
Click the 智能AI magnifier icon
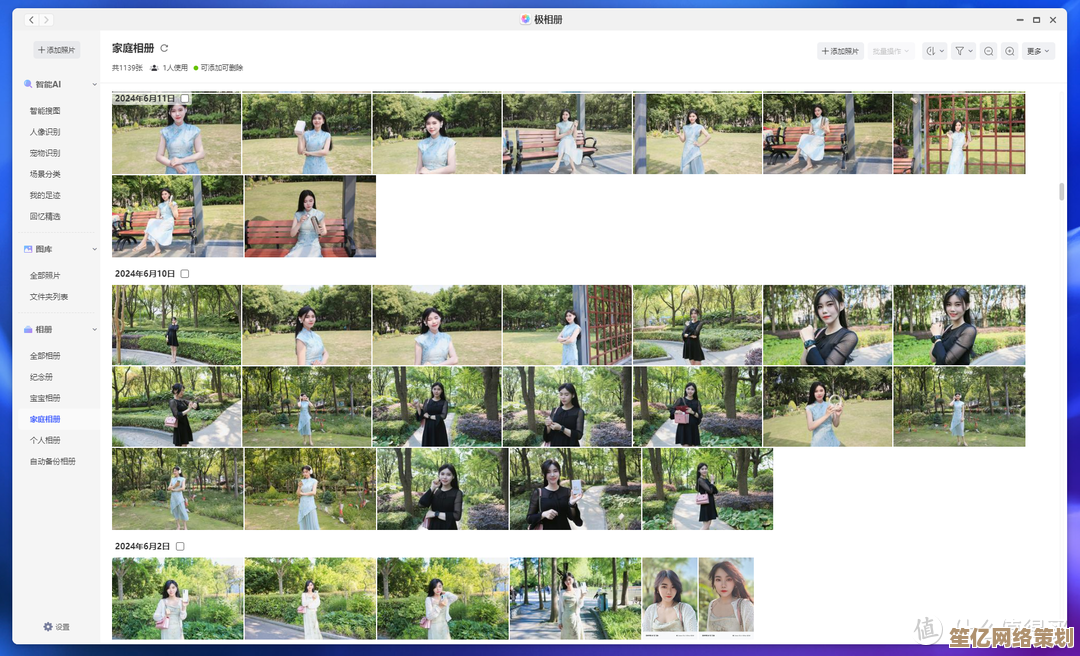[28, 85]
